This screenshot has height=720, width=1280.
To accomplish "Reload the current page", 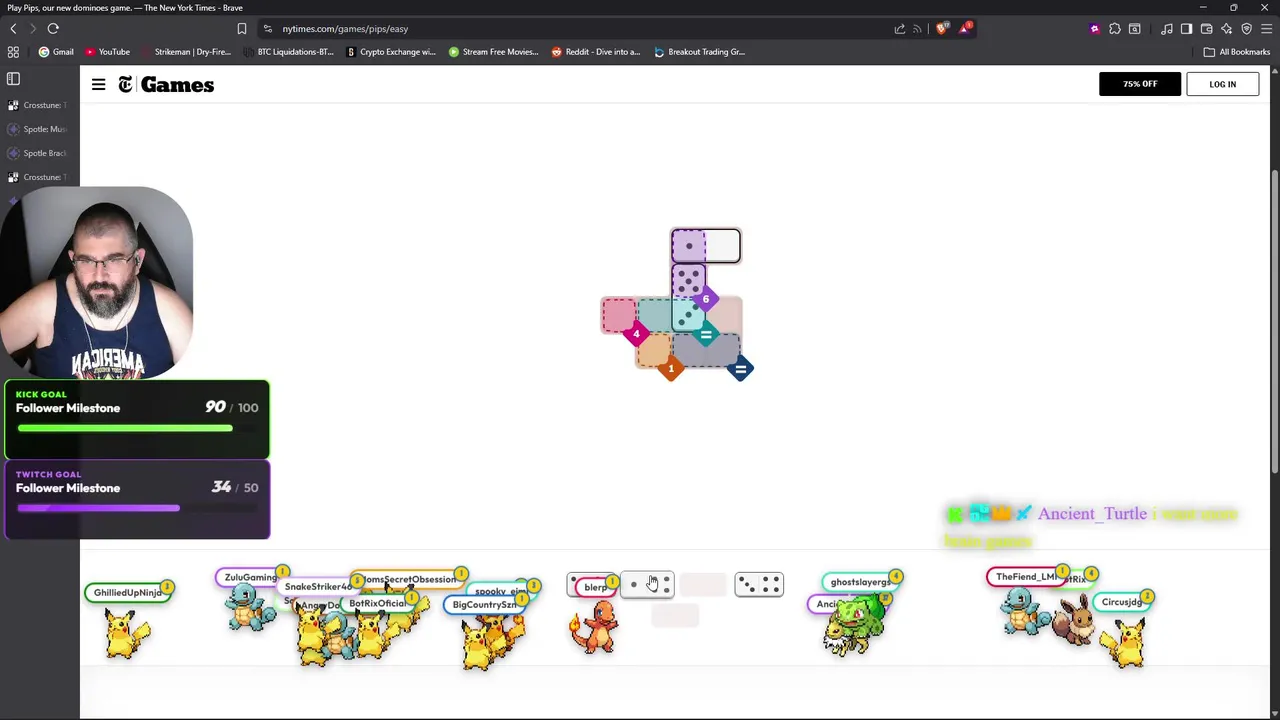I will click(x=53, y=29).
